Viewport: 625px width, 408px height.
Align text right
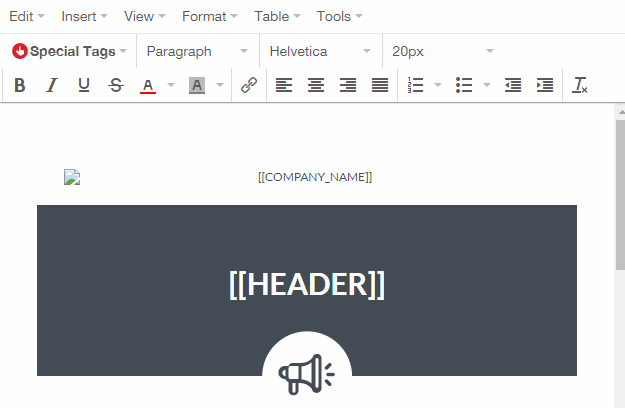[x=348, y=85]
